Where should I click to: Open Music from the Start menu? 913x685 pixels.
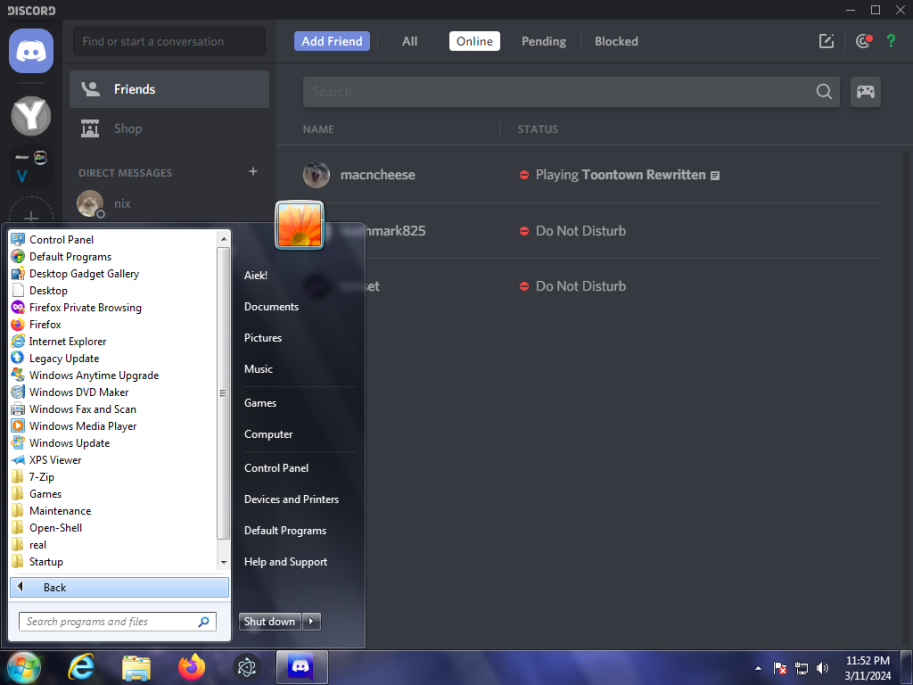click(258, 369)
